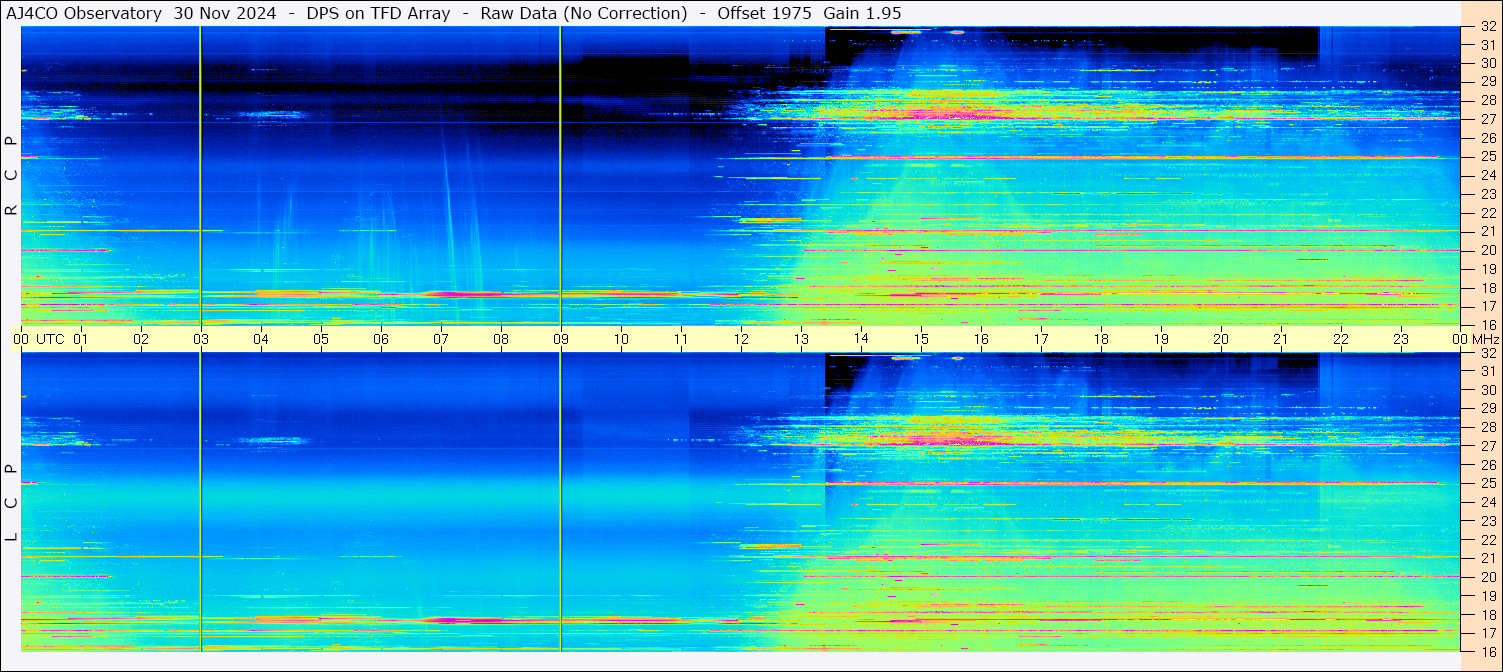The image size is (1503, 672).
Task: Click the Offset 1975 text in the header
Action: click(764, 13)
